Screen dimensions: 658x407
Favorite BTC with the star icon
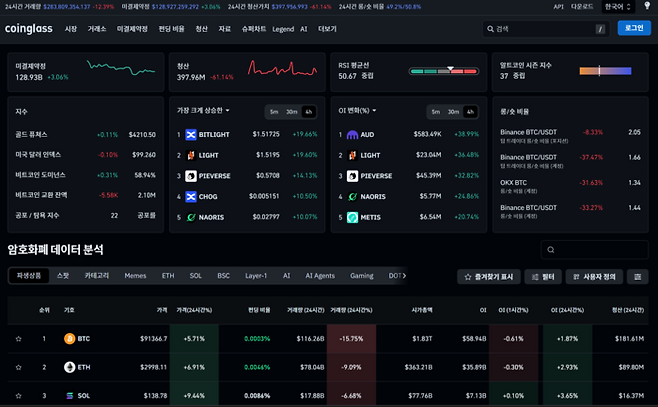(x=18, y=340)
